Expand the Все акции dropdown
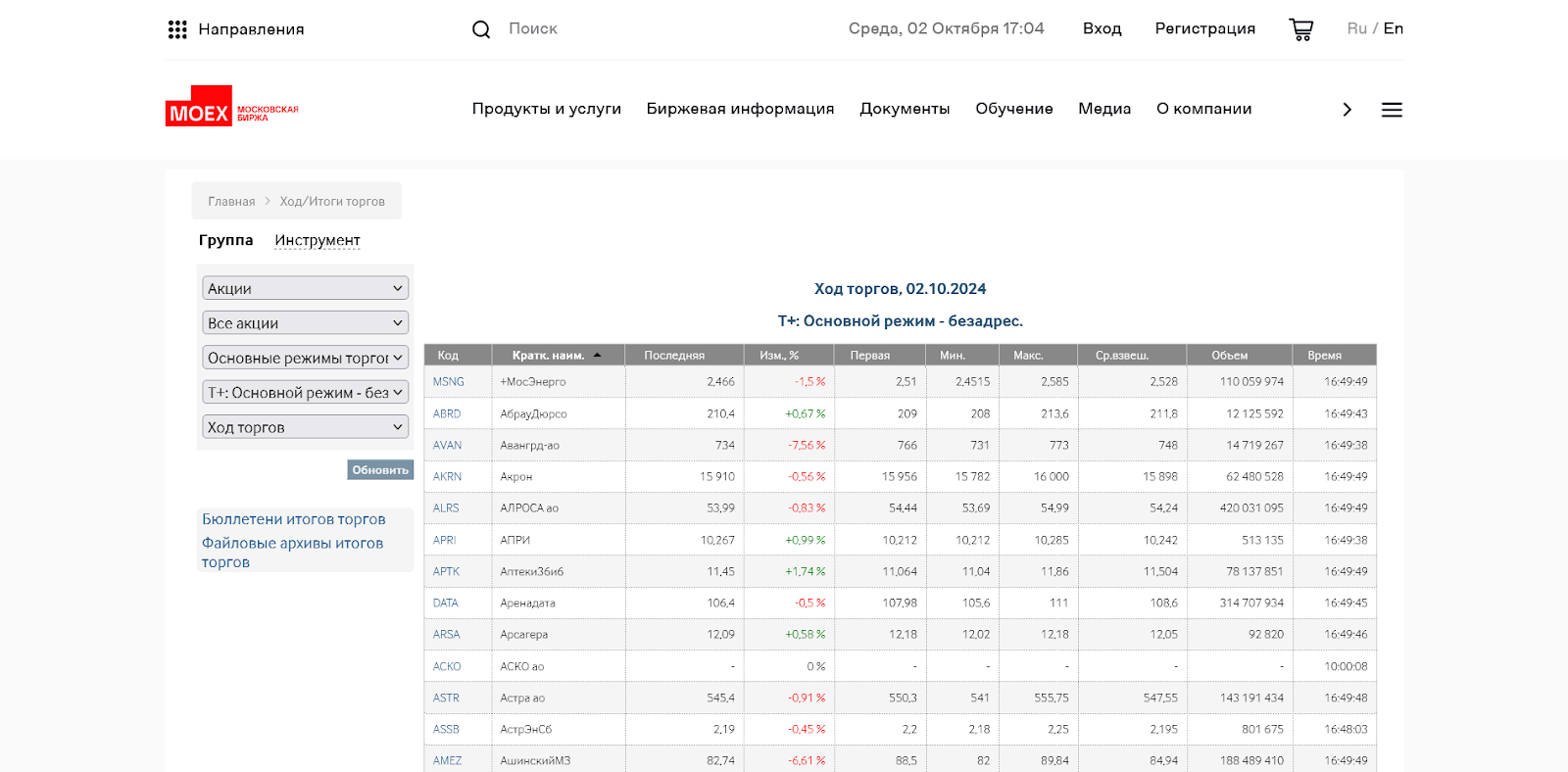1568x772 pixels. [306, 322]
